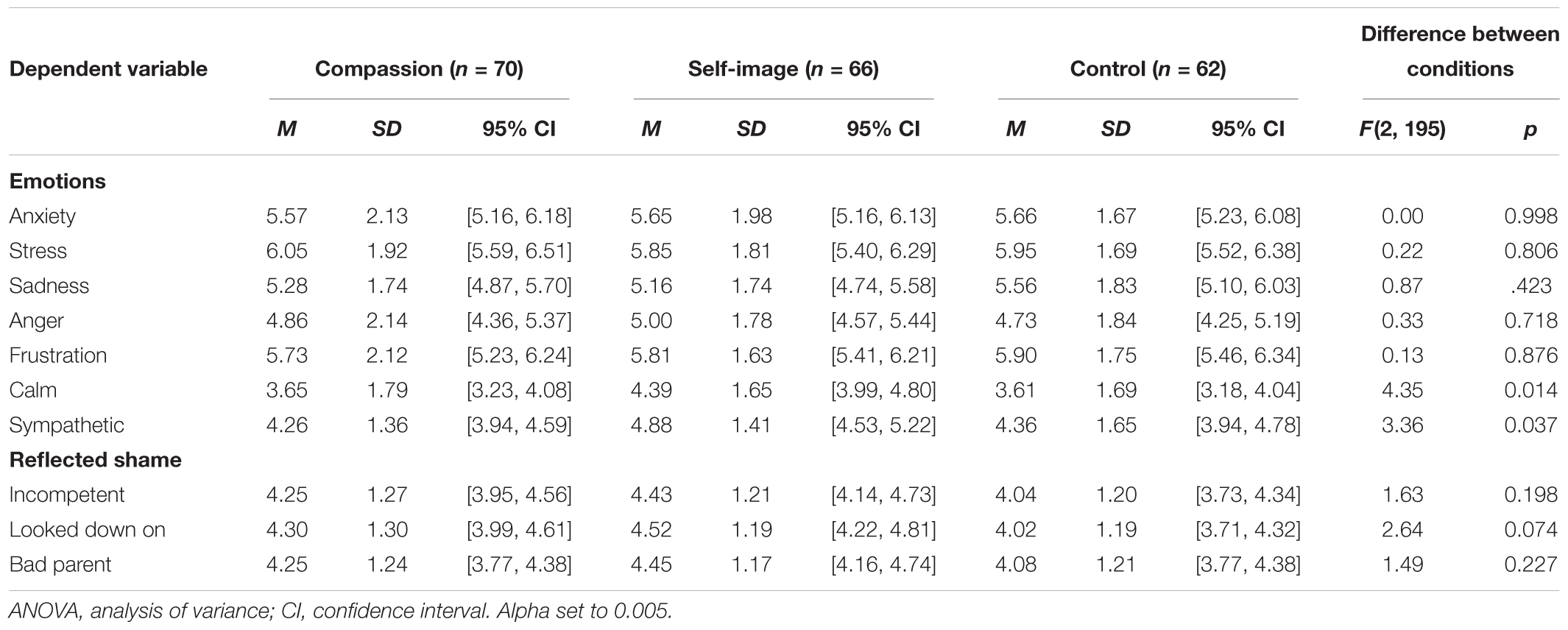Viewport: 1568px width, 630px height.
Task: Select the Compassion (n = 70) header
Action: click(x=419, y=69)
